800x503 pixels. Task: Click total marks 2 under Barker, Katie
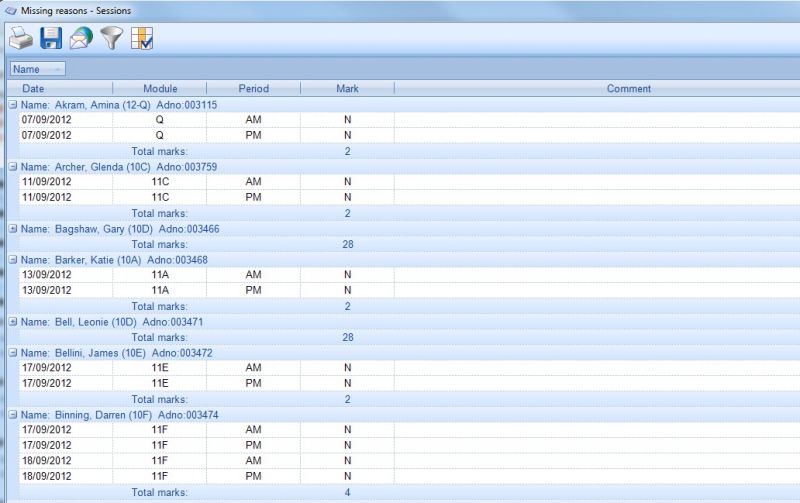347,306
